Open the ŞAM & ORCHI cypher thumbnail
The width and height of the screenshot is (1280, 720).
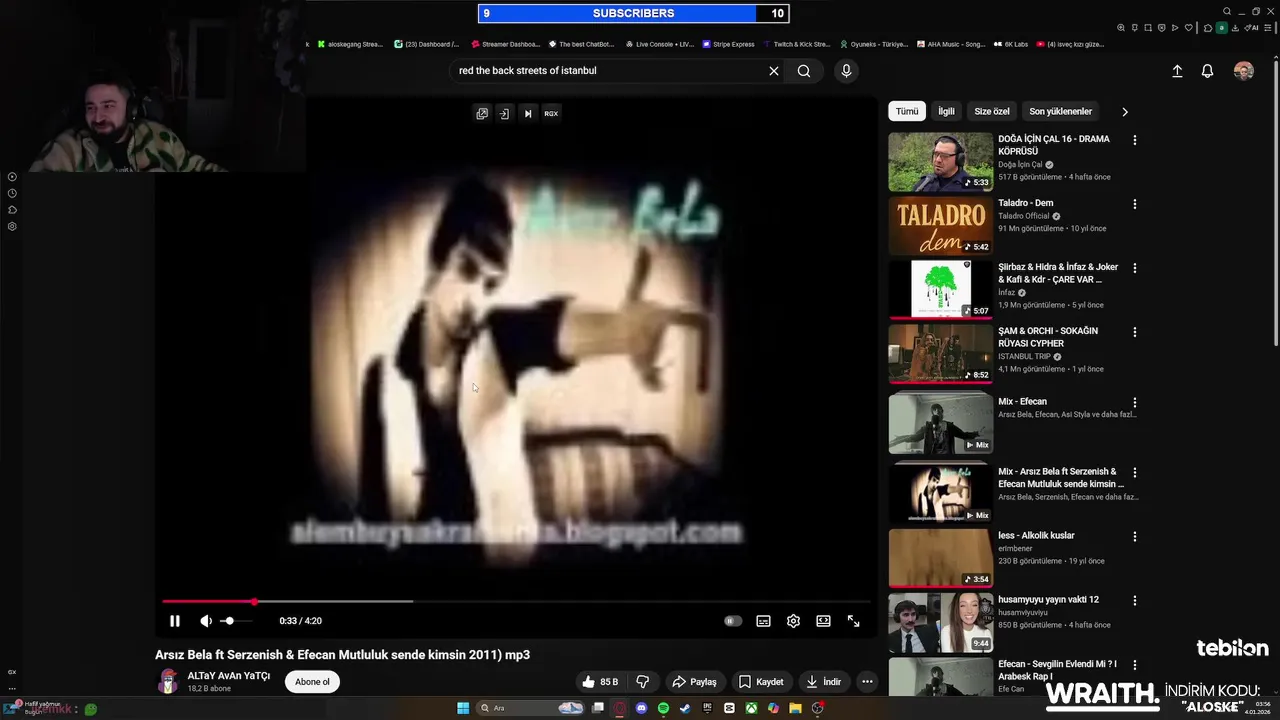[x=940, y=353]
